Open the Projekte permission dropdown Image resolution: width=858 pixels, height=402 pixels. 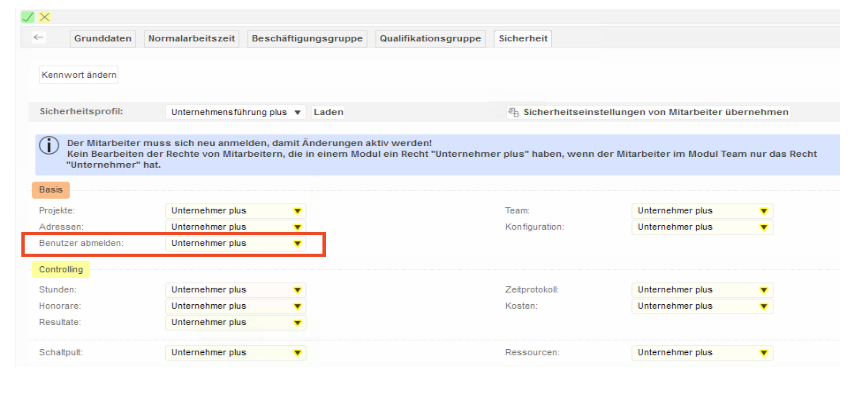(235, 211)
